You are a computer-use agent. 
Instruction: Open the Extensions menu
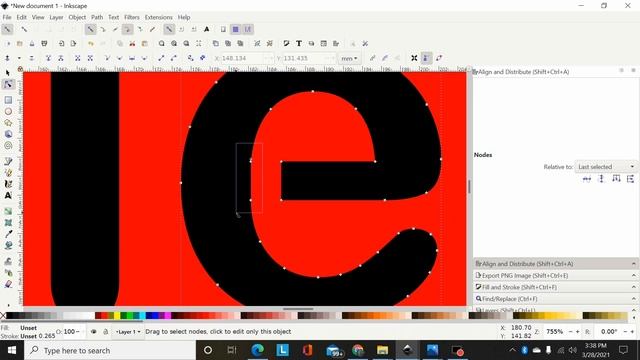pyautogui.click(x=158, y=17)
